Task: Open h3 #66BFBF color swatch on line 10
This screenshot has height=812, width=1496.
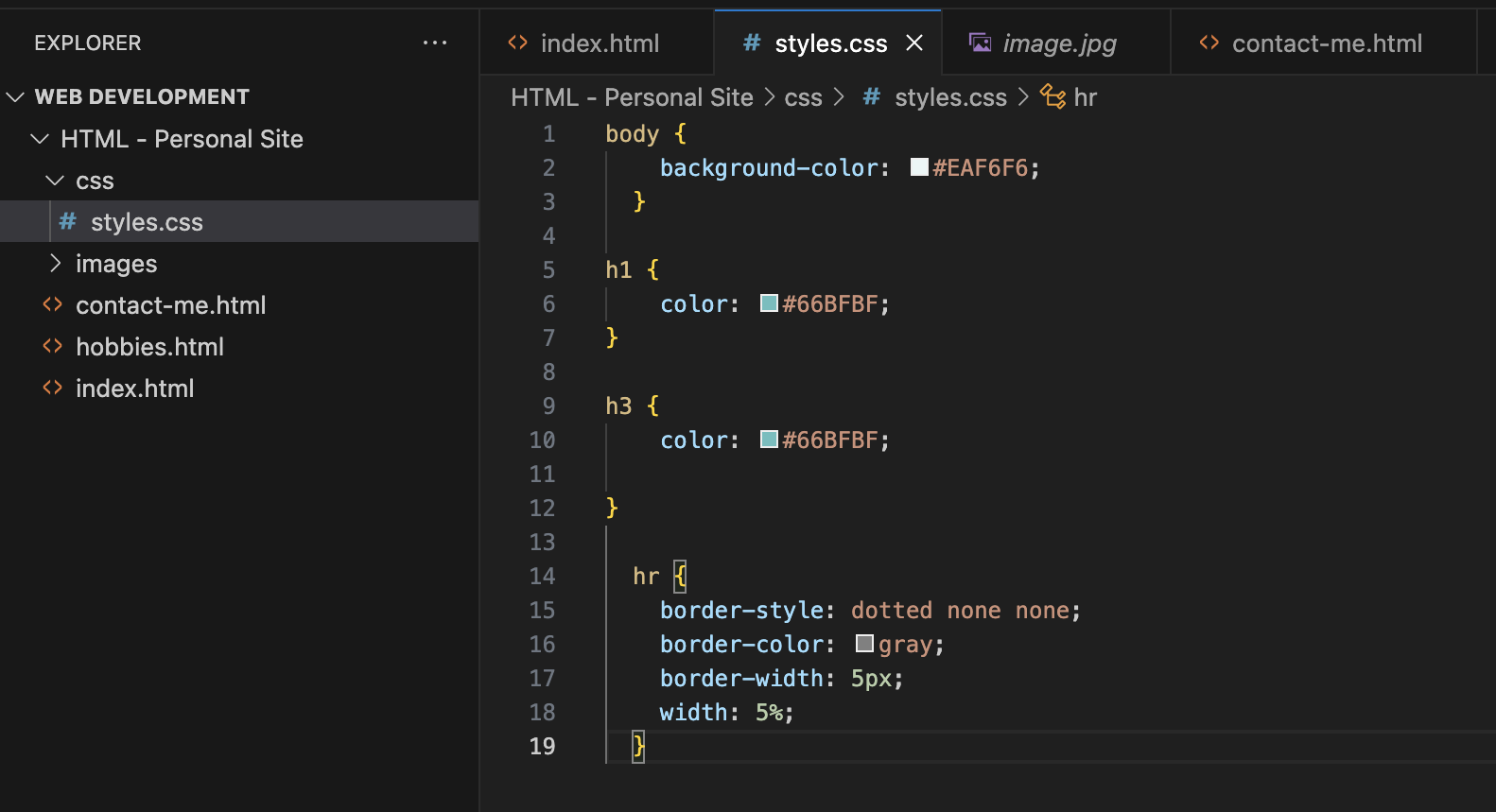Action: [x=769, y=440]
